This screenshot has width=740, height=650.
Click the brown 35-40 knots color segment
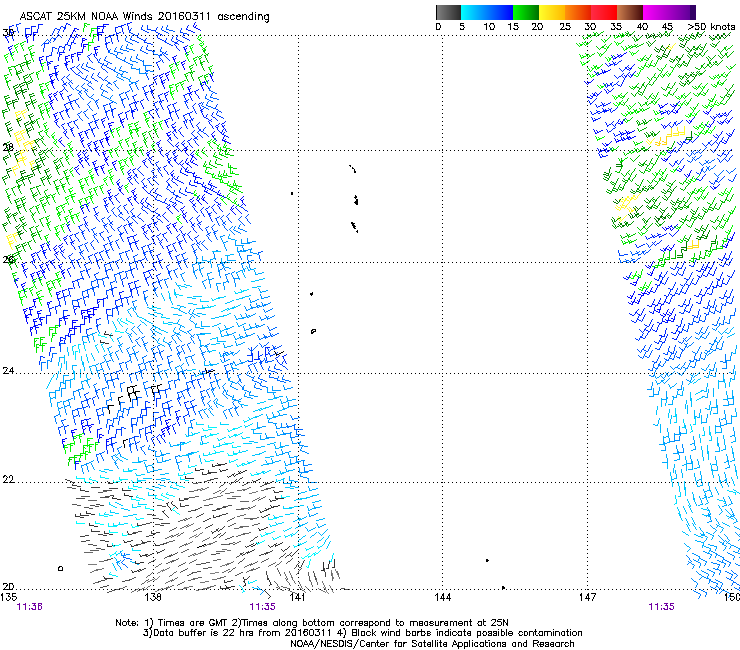(x=630, y=12)
